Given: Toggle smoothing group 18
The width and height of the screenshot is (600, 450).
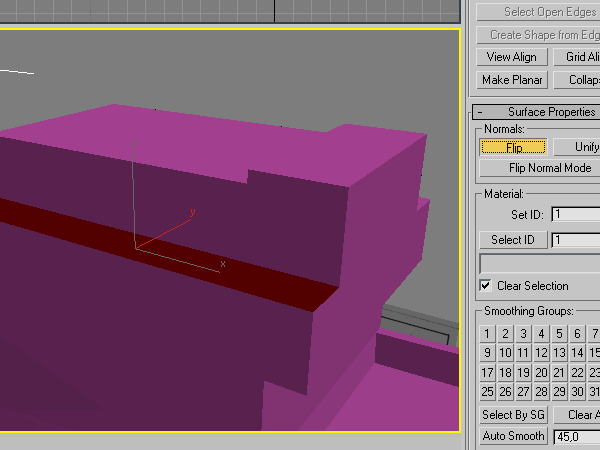Looking at the screenshot, I should point(505,372).
